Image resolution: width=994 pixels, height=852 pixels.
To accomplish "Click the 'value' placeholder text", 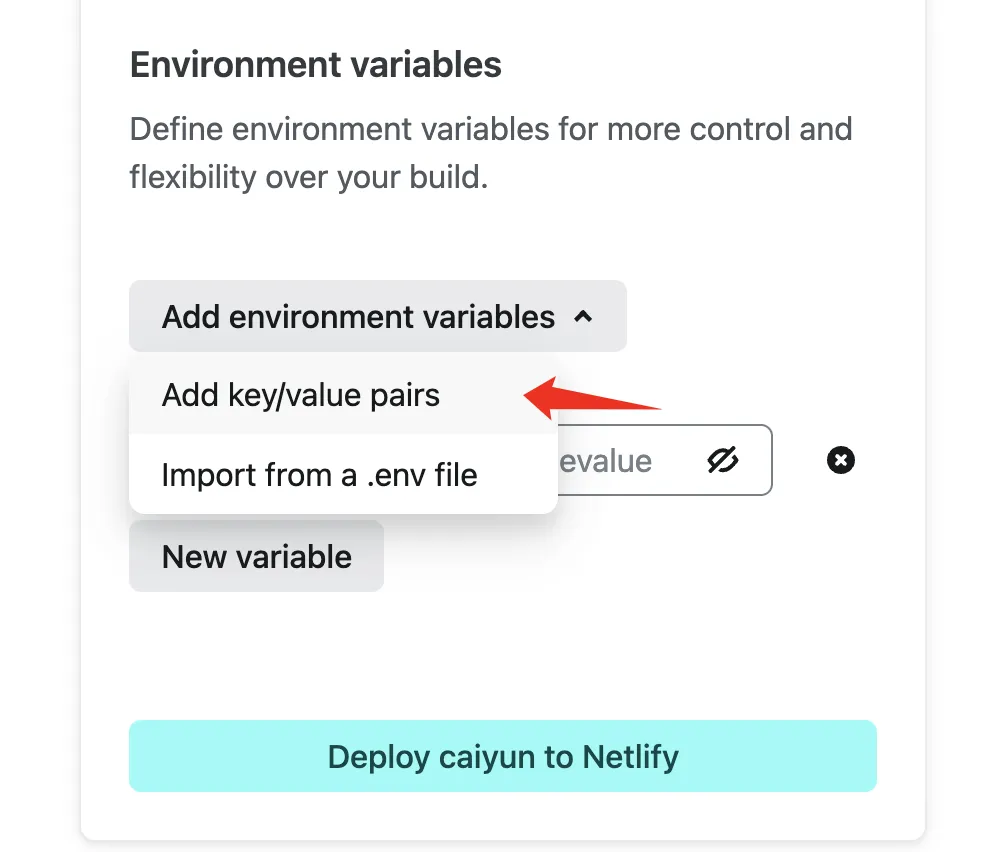I will pos(606,461).
